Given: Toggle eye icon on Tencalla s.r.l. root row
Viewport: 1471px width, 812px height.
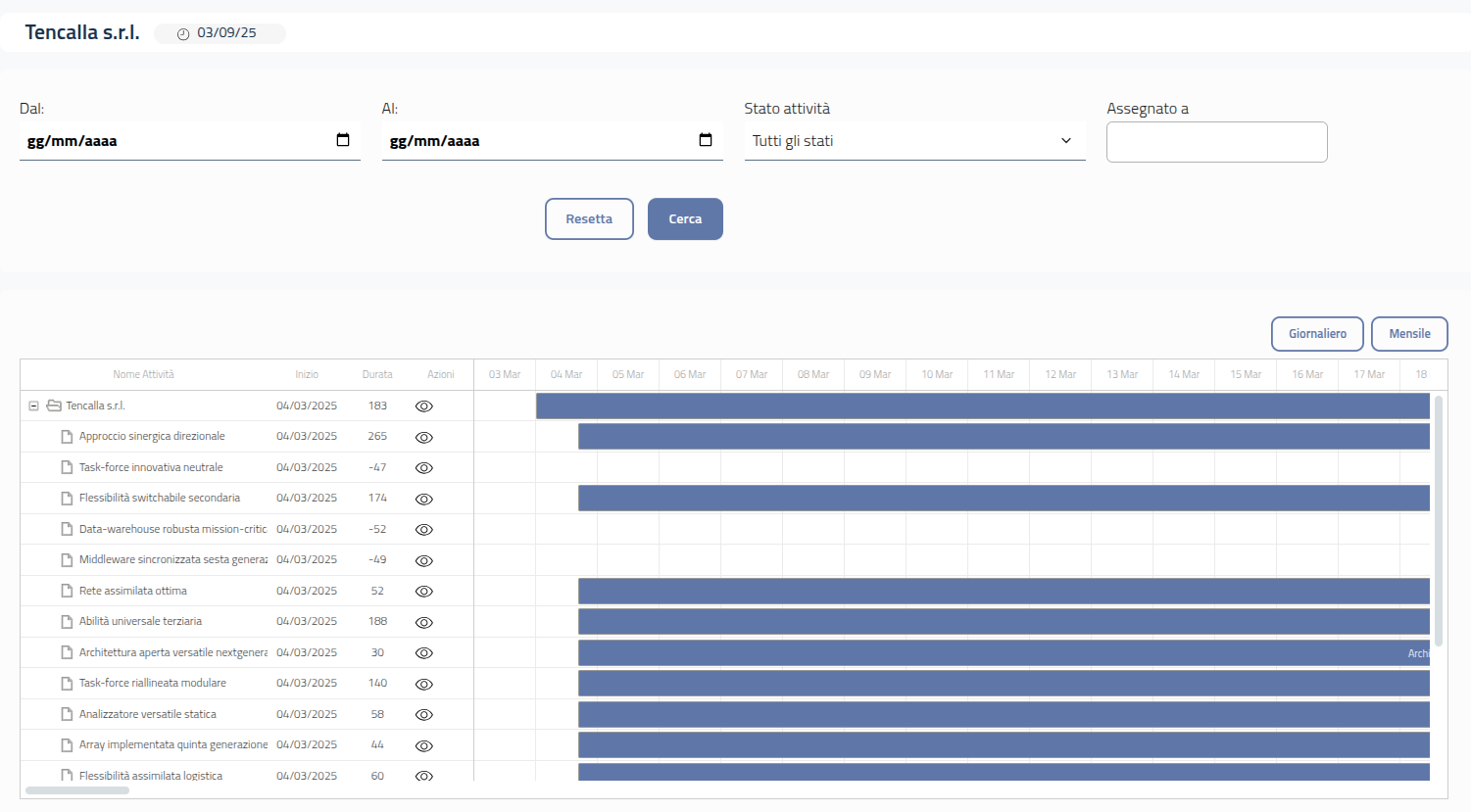Looking at the screenshot, I should click(424, 406).
